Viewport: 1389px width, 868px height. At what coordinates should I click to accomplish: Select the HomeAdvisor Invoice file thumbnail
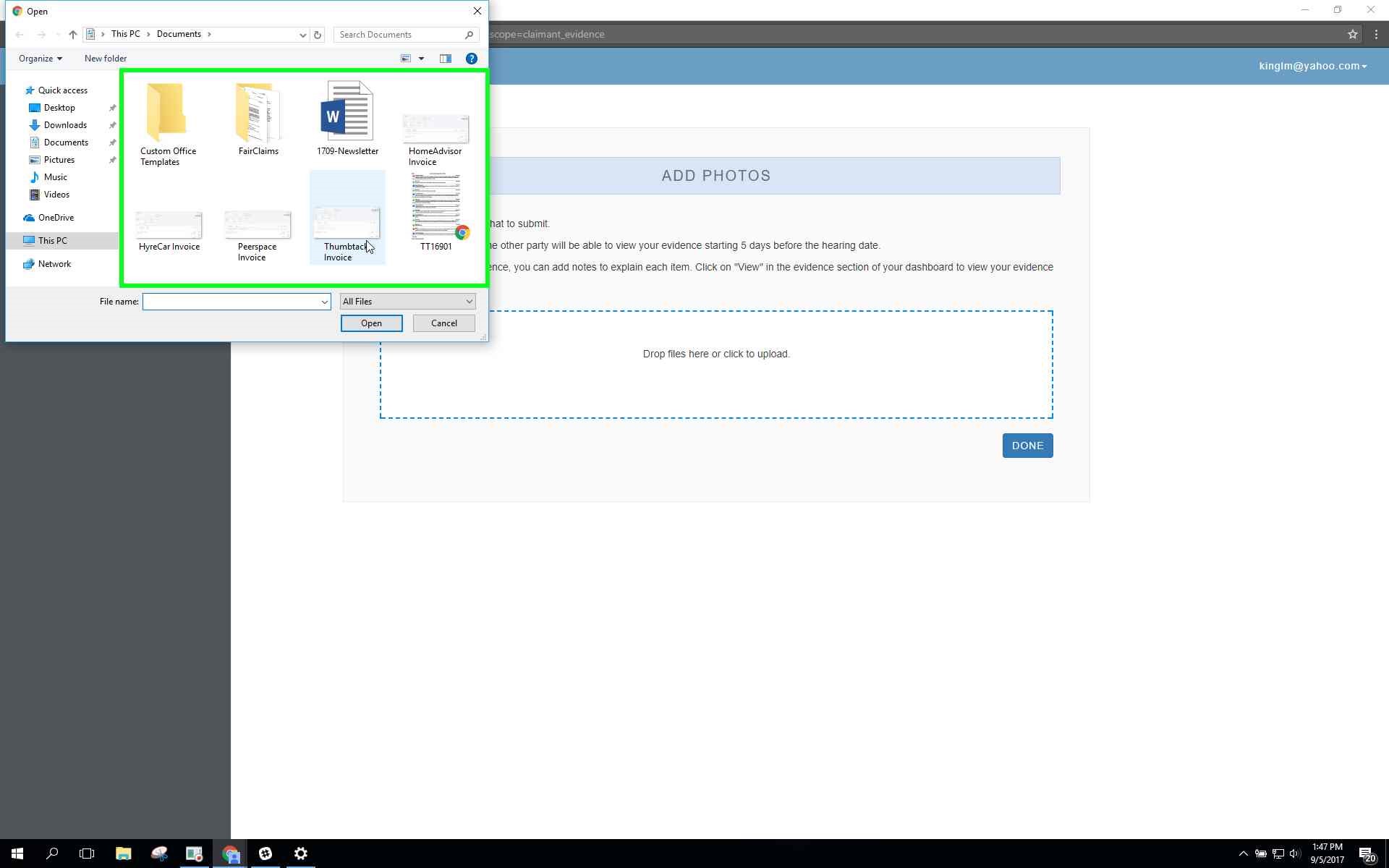(436, 130)
